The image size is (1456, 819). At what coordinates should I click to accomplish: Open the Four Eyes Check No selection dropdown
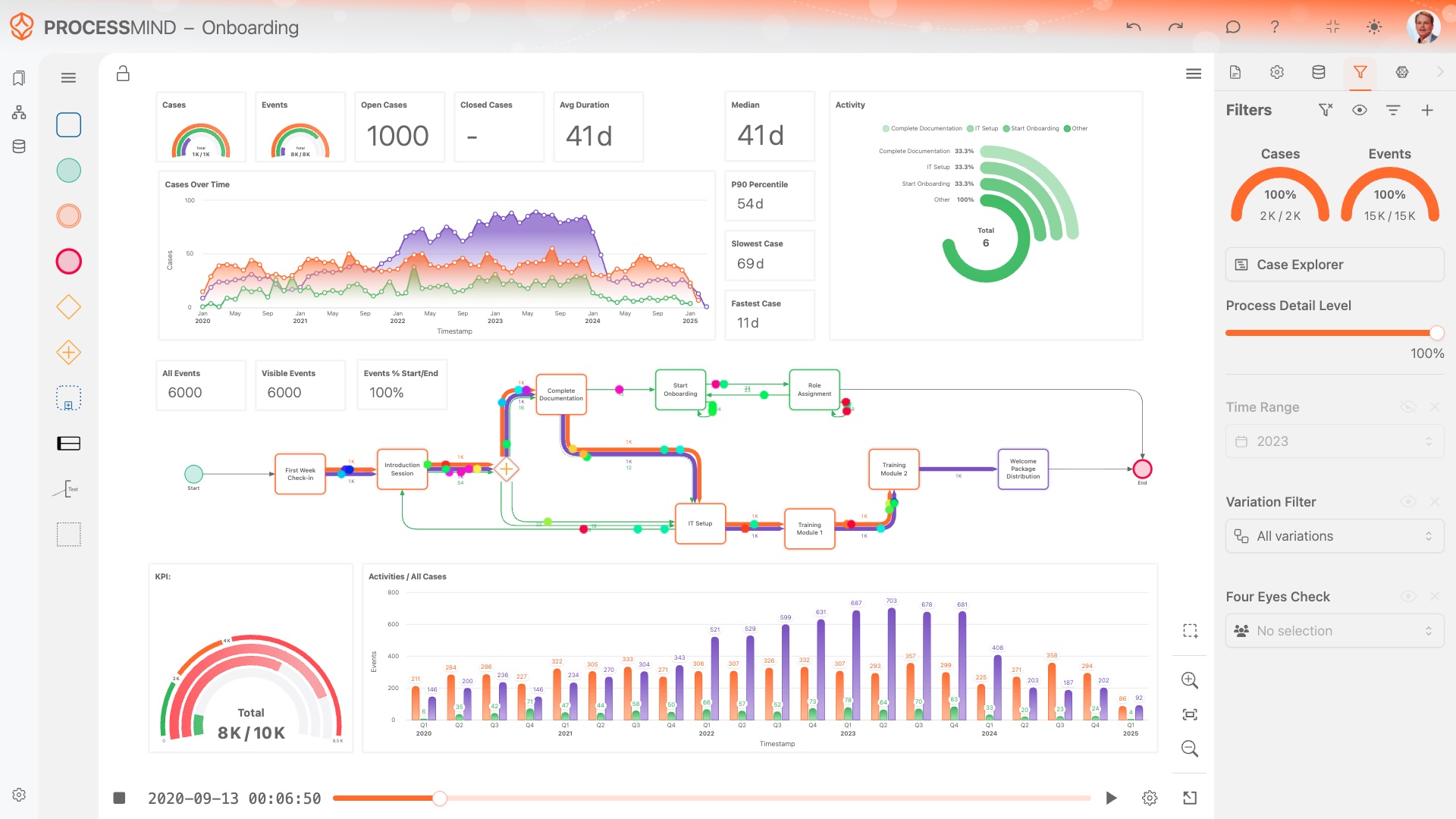coord(1335,631)
